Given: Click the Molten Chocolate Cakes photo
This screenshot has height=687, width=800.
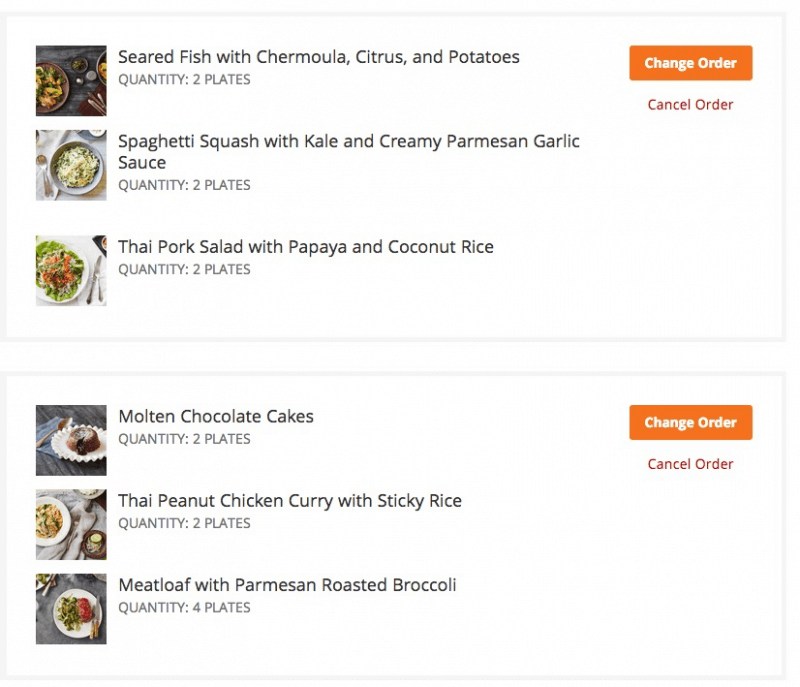Looking at the screenshot, I should 71,440.
